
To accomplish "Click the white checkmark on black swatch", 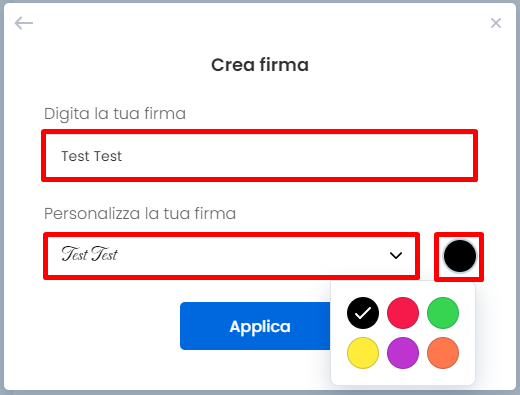I will point(363,313).
